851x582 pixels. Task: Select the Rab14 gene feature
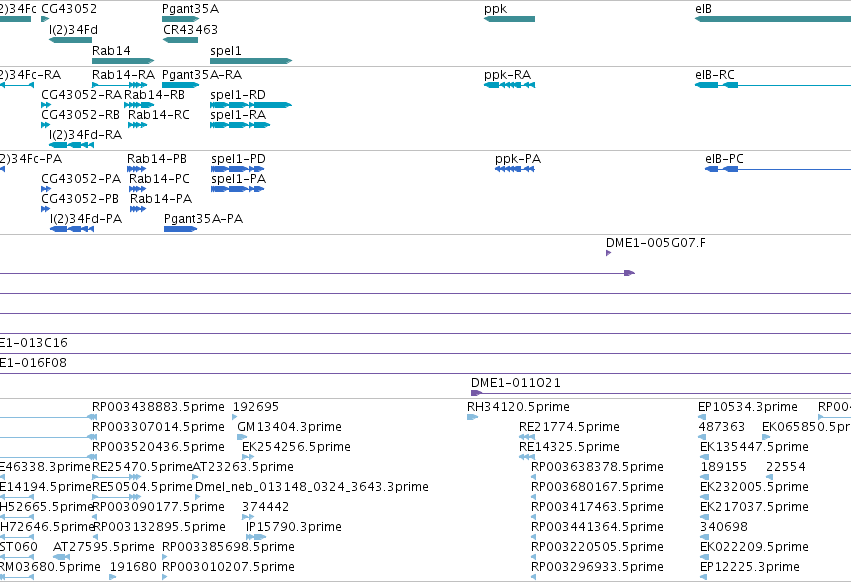point(123,61)
